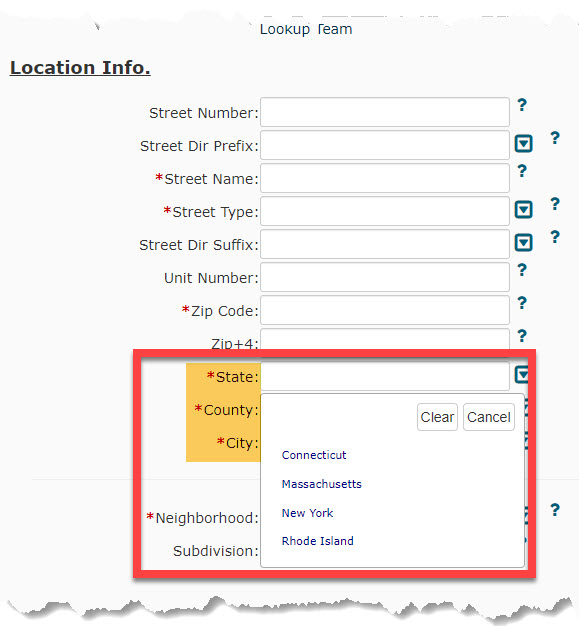Open help icon beside Unit Number

tap(522, 270)
